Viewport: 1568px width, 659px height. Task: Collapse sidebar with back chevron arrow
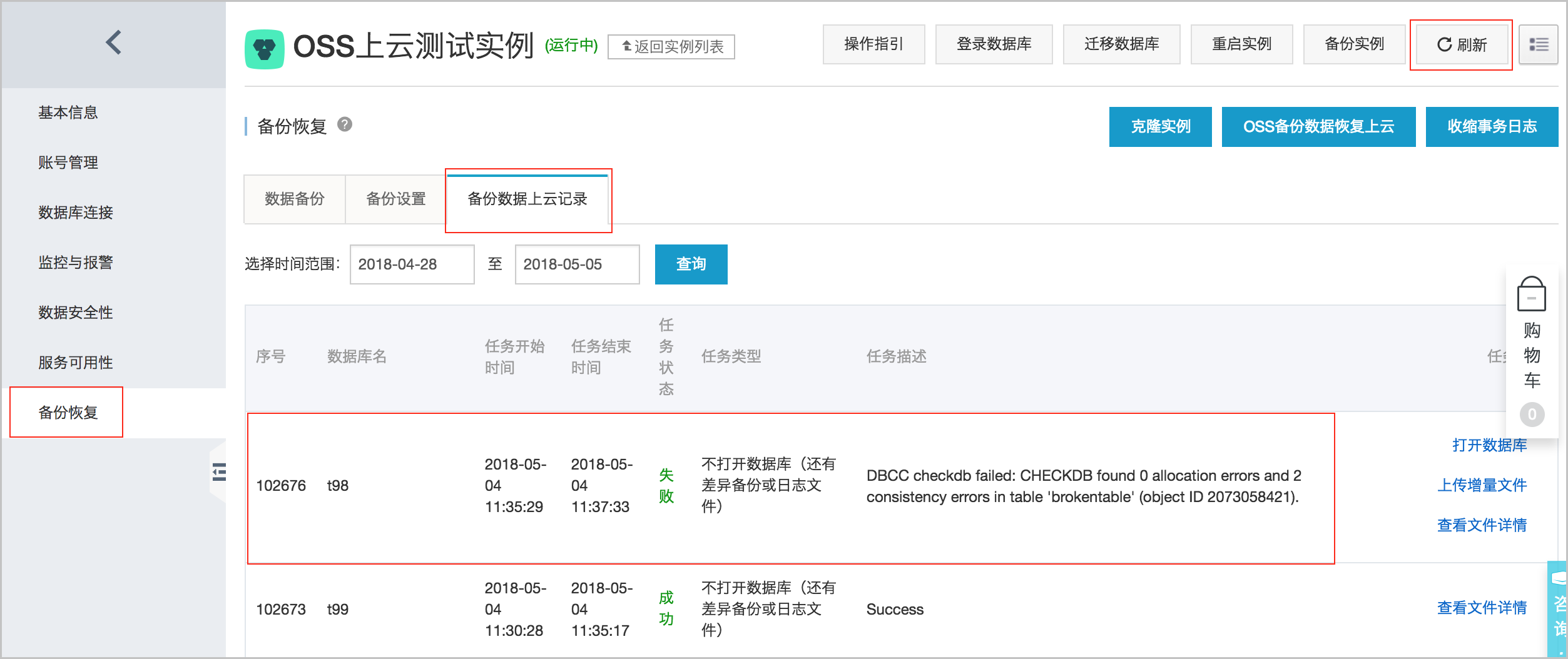click(x=113, y=43)
